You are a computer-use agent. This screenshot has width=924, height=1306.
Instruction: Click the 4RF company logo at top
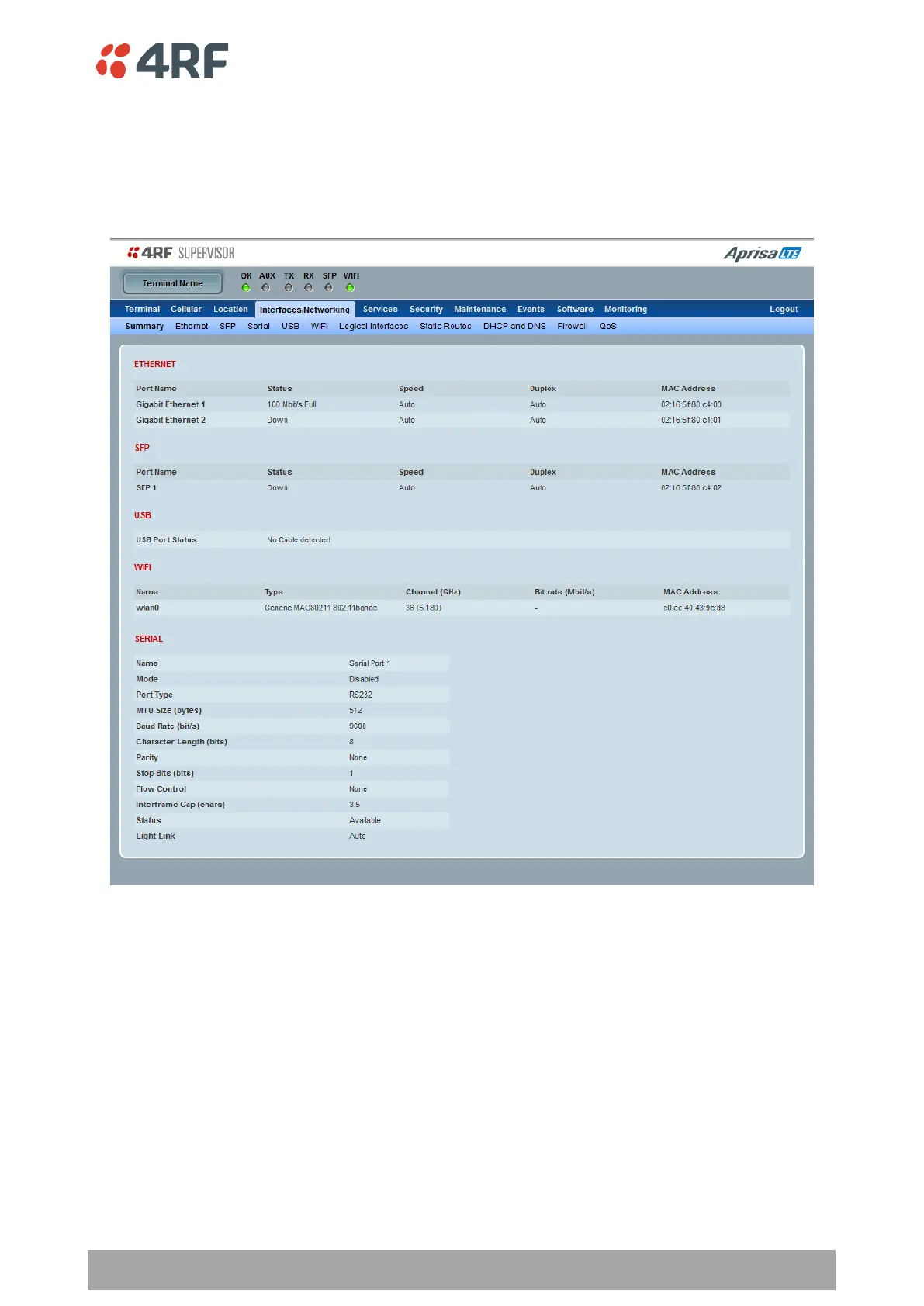162,61
